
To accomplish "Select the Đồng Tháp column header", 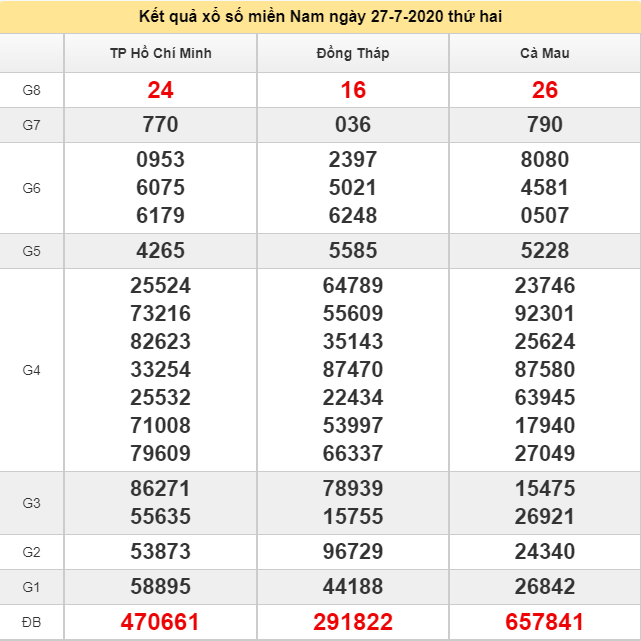I will 353,53.
